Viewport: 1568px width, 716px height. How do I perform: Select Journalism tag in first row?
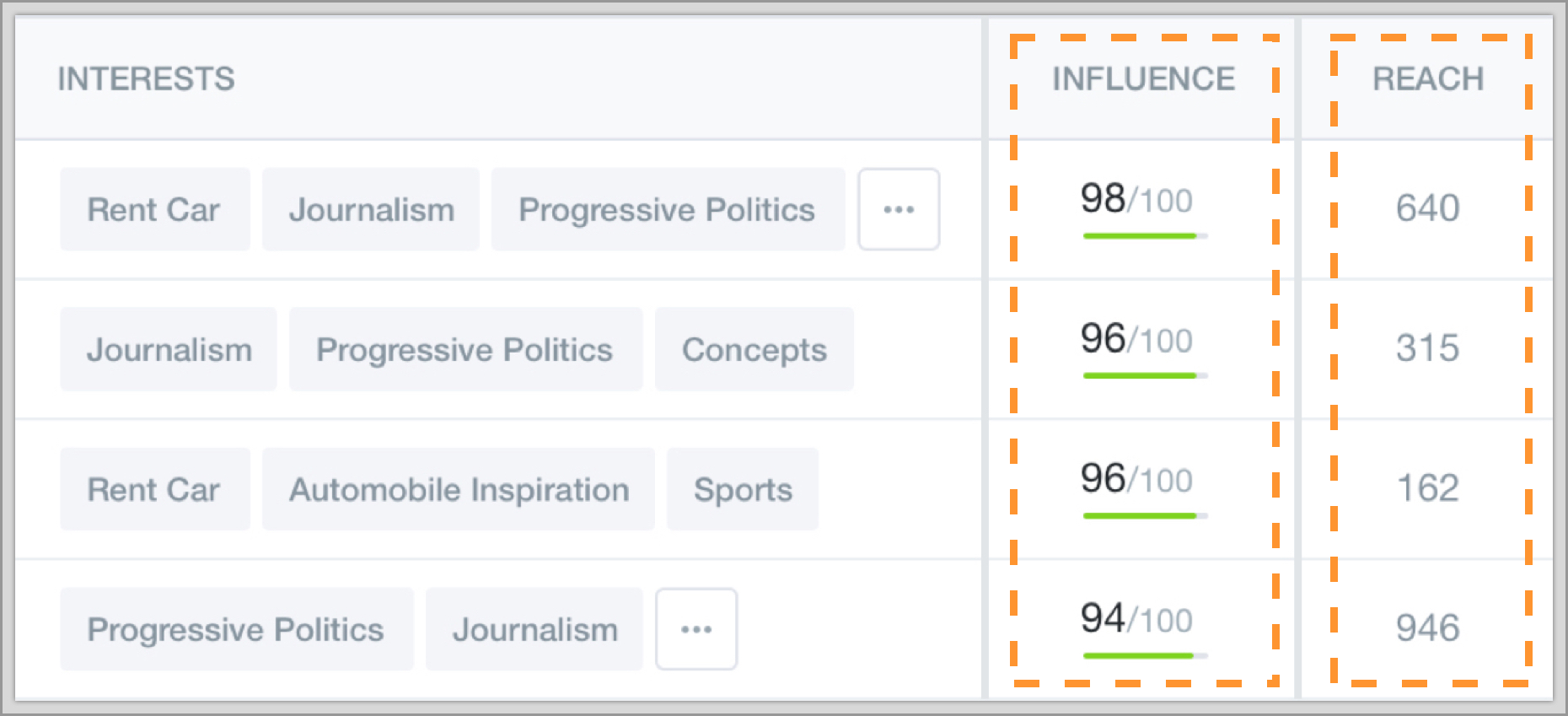coord(371,209)
